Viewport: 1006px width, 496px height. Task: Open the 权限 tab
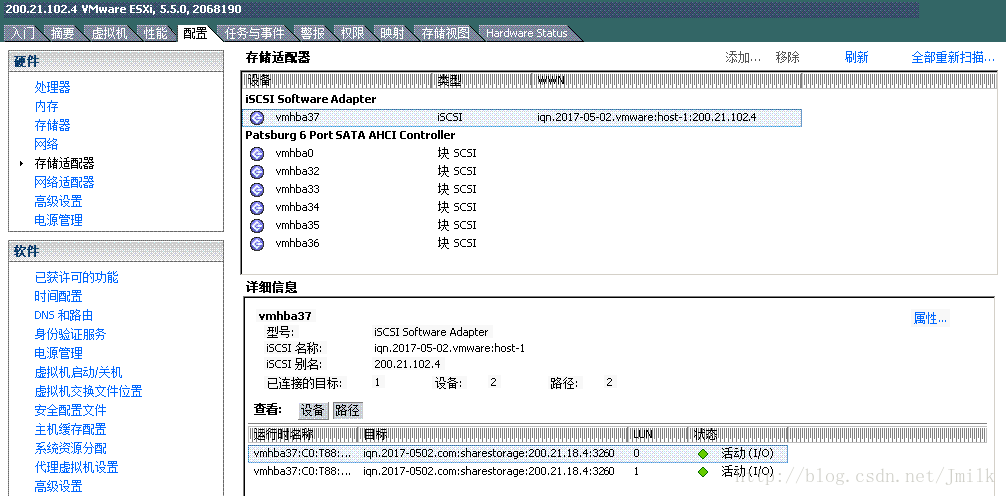coord(352,33)
